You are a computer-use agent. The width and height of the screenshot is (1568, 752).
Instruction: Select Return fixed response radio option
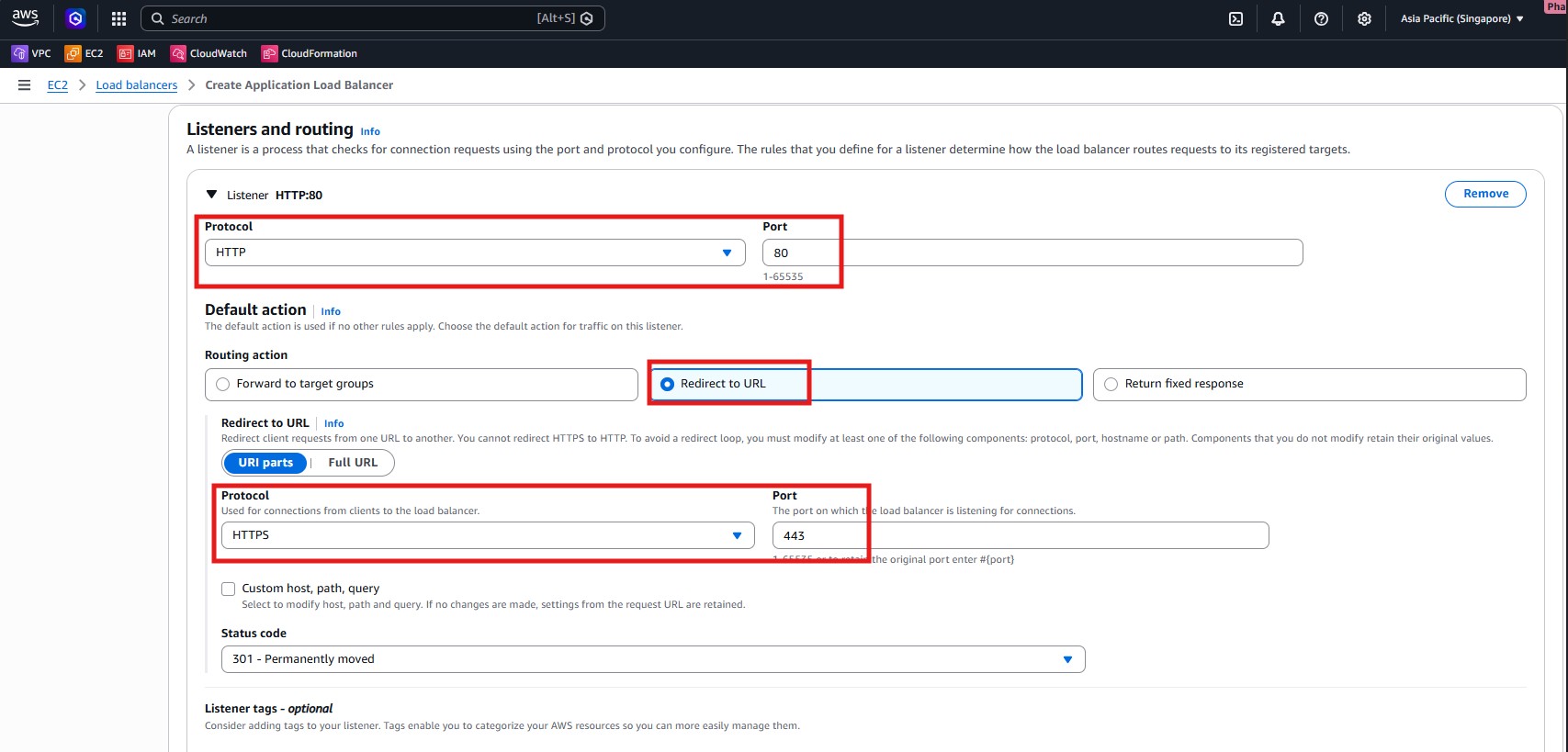(1111, 385)
